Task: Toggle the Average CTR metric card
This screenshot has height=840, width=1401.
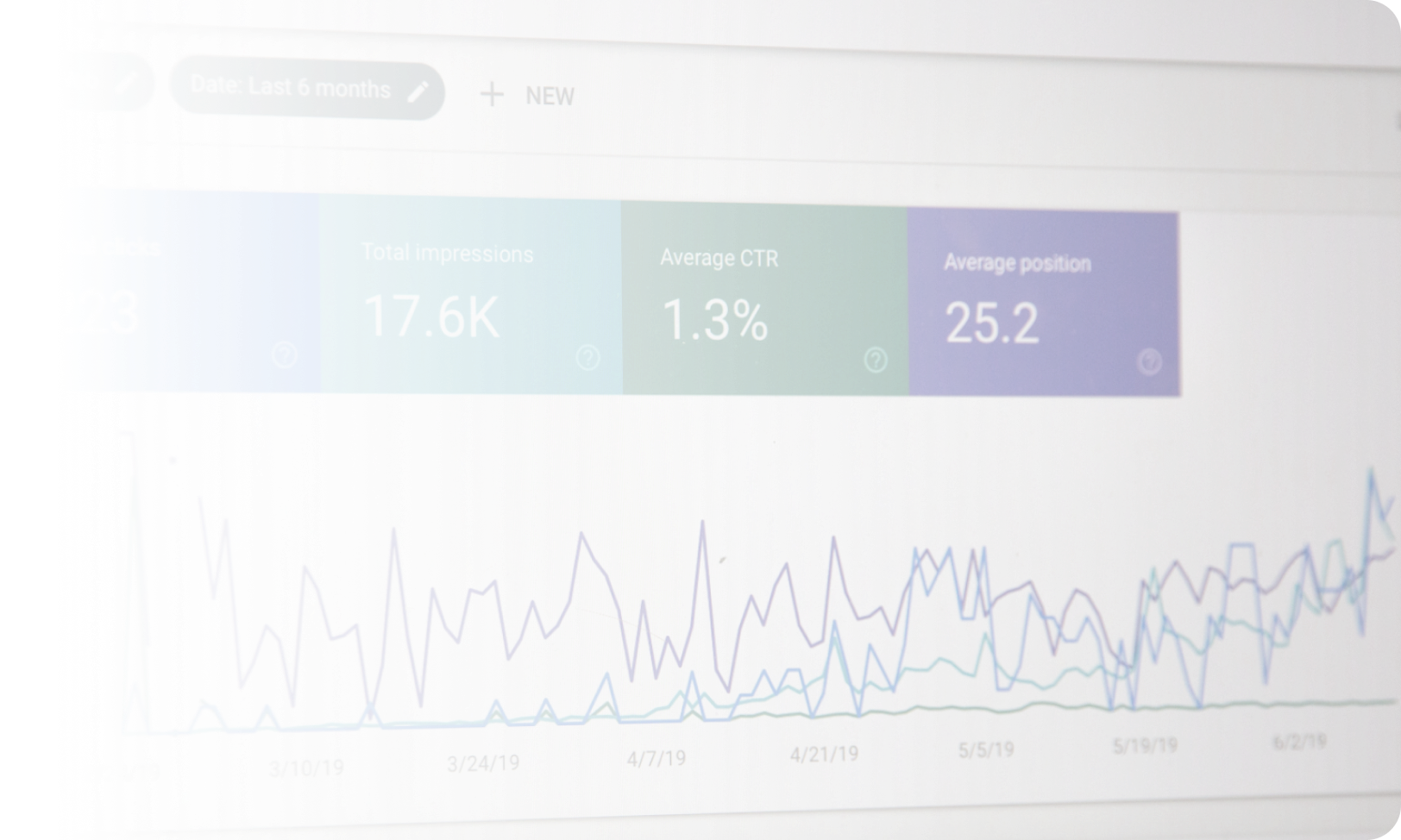Action: click(764, 299)
